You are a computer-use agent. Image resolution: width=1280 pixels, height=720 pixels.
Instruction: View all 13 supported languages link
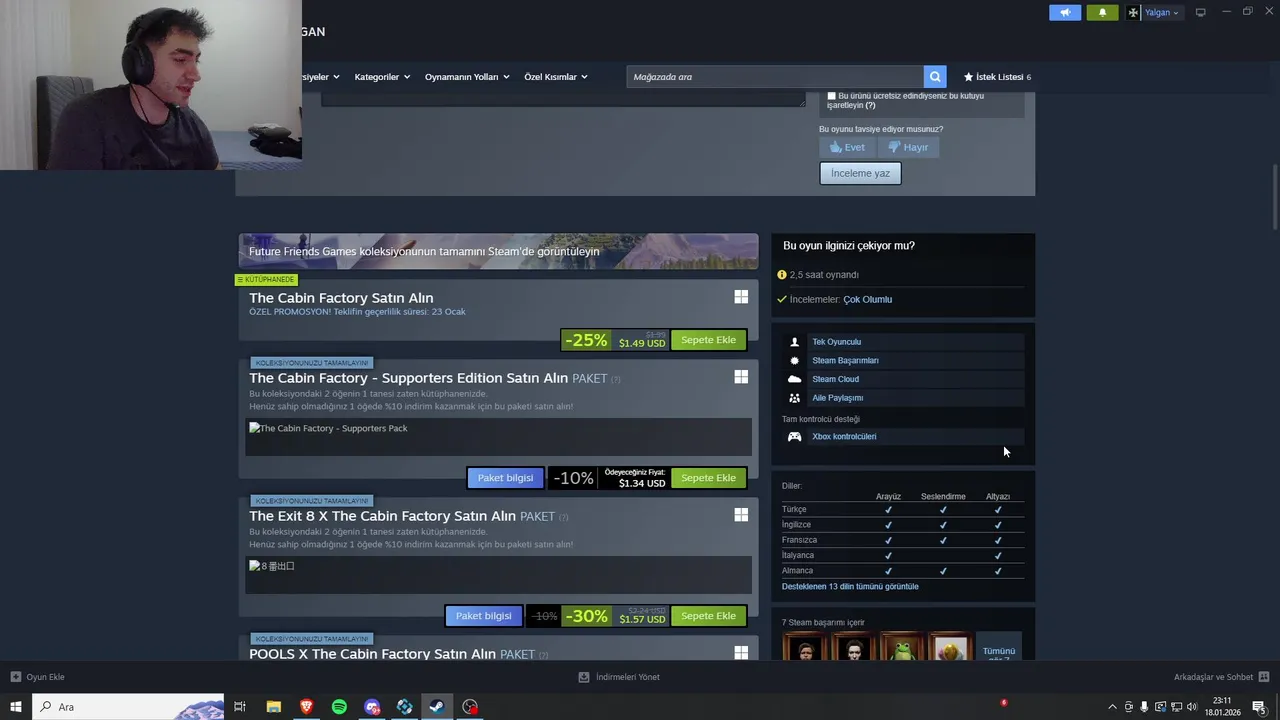click(x=850, y=586)
